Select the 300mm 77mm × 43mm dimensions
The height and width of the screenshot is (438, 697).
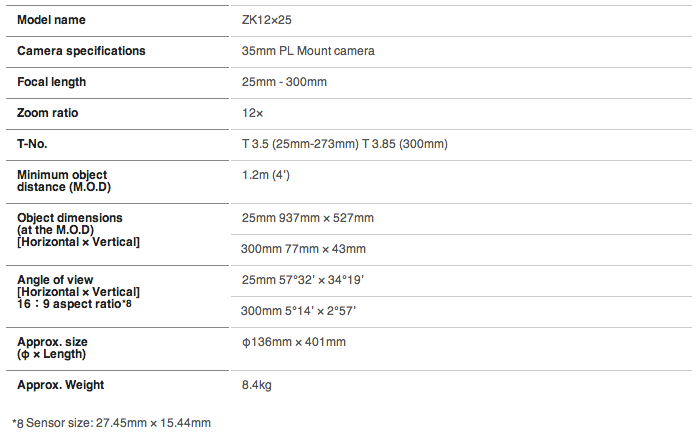pos(304,249)
